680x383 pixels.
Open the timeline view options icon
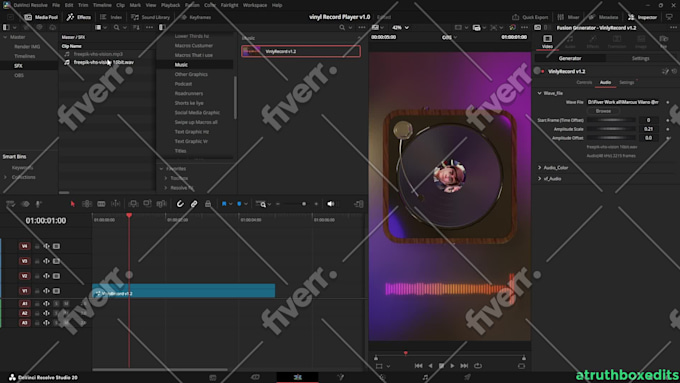(10, 204)
